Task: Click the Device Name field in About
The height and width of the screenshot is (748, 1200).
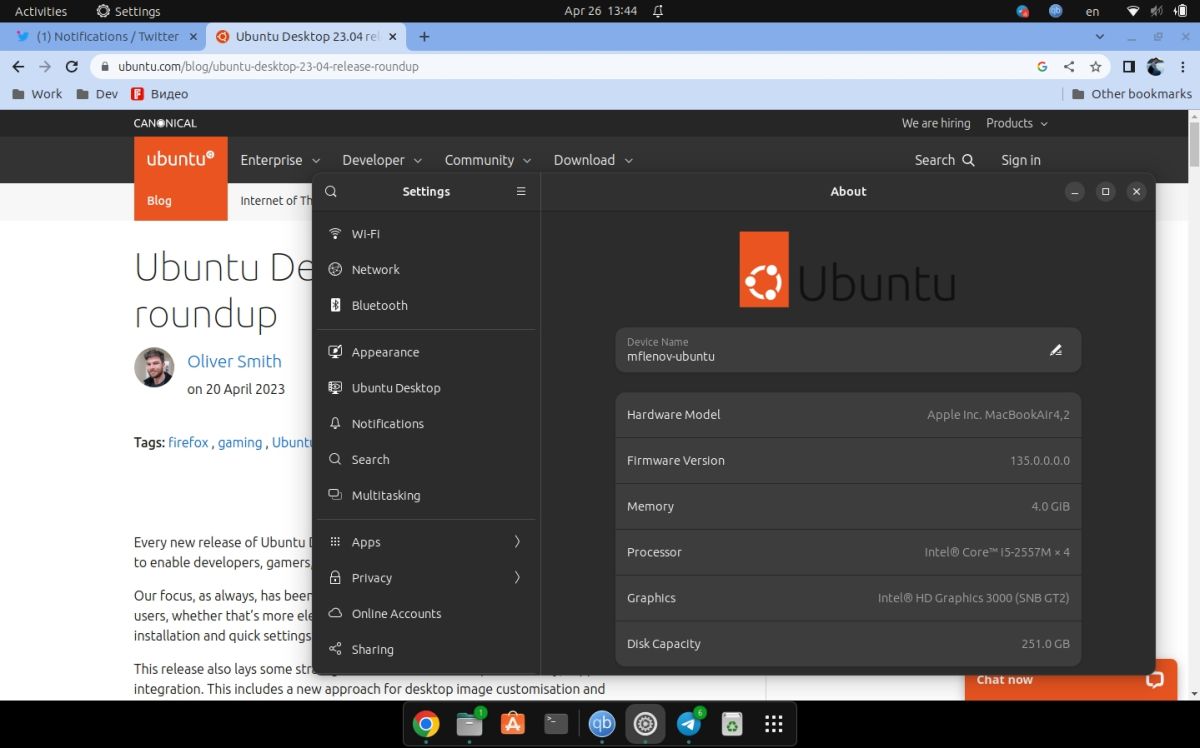Action: pos(848,350)
